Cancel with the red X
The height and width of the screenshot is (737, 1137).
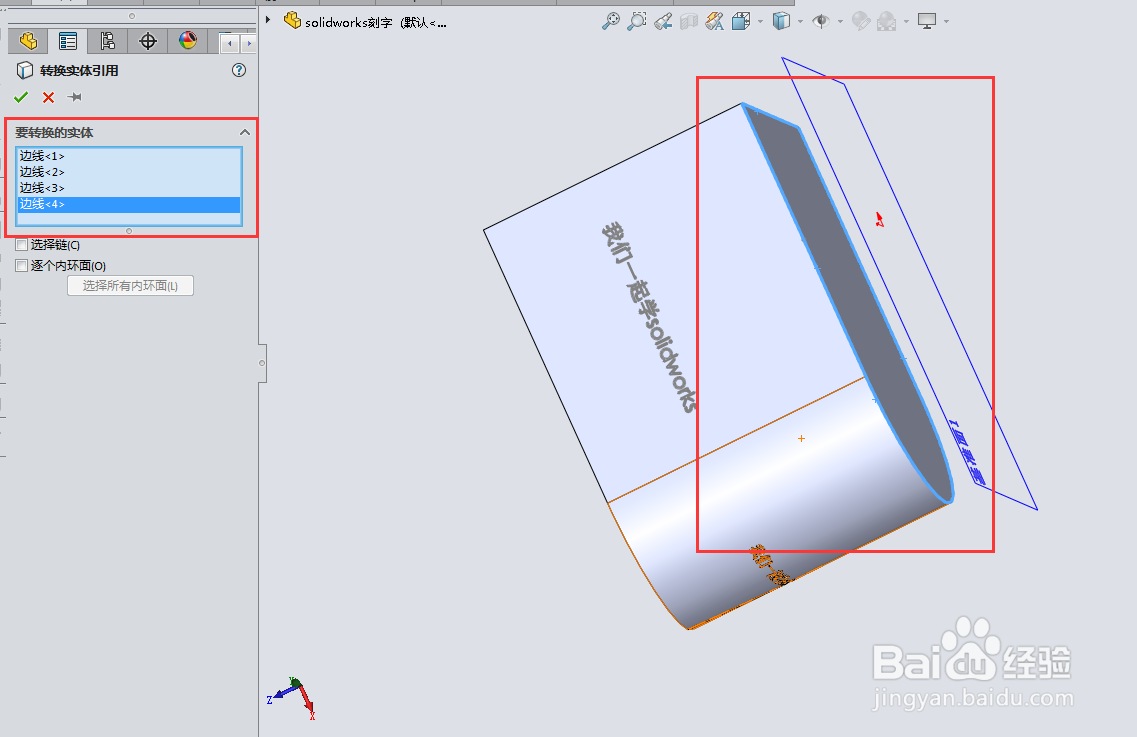(49, 97)
